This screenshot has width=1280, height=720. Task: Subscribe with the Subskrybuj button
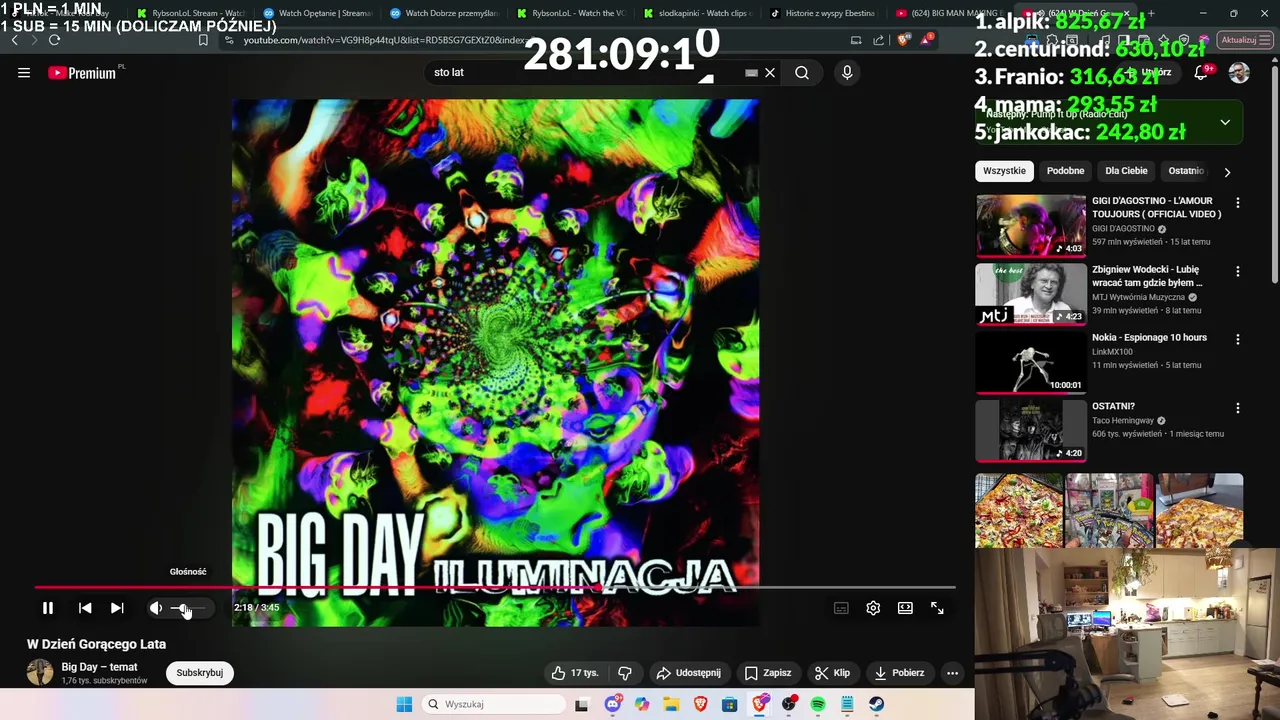[x=200, y=673]
